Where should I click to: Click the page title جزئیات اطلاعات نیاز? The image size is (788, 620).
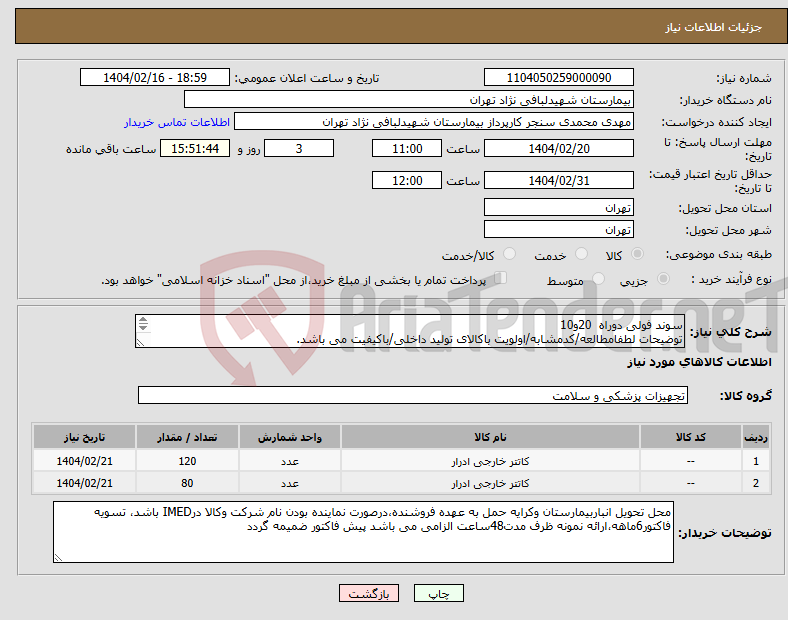(x=714, y=27)
